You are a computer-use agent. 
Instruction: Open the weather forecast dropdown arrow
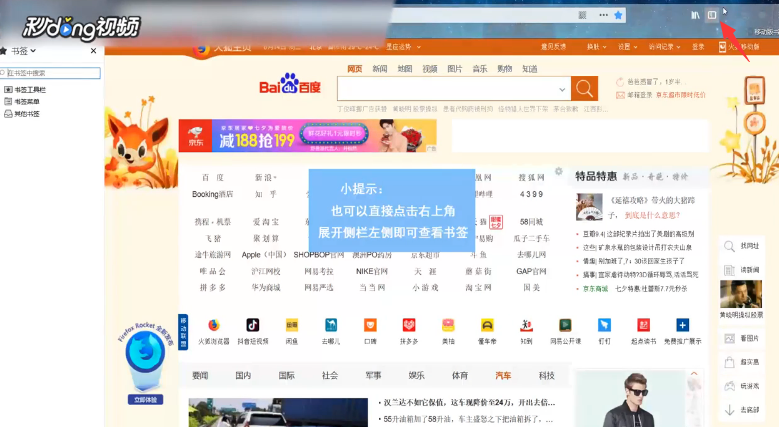[419, 47]
